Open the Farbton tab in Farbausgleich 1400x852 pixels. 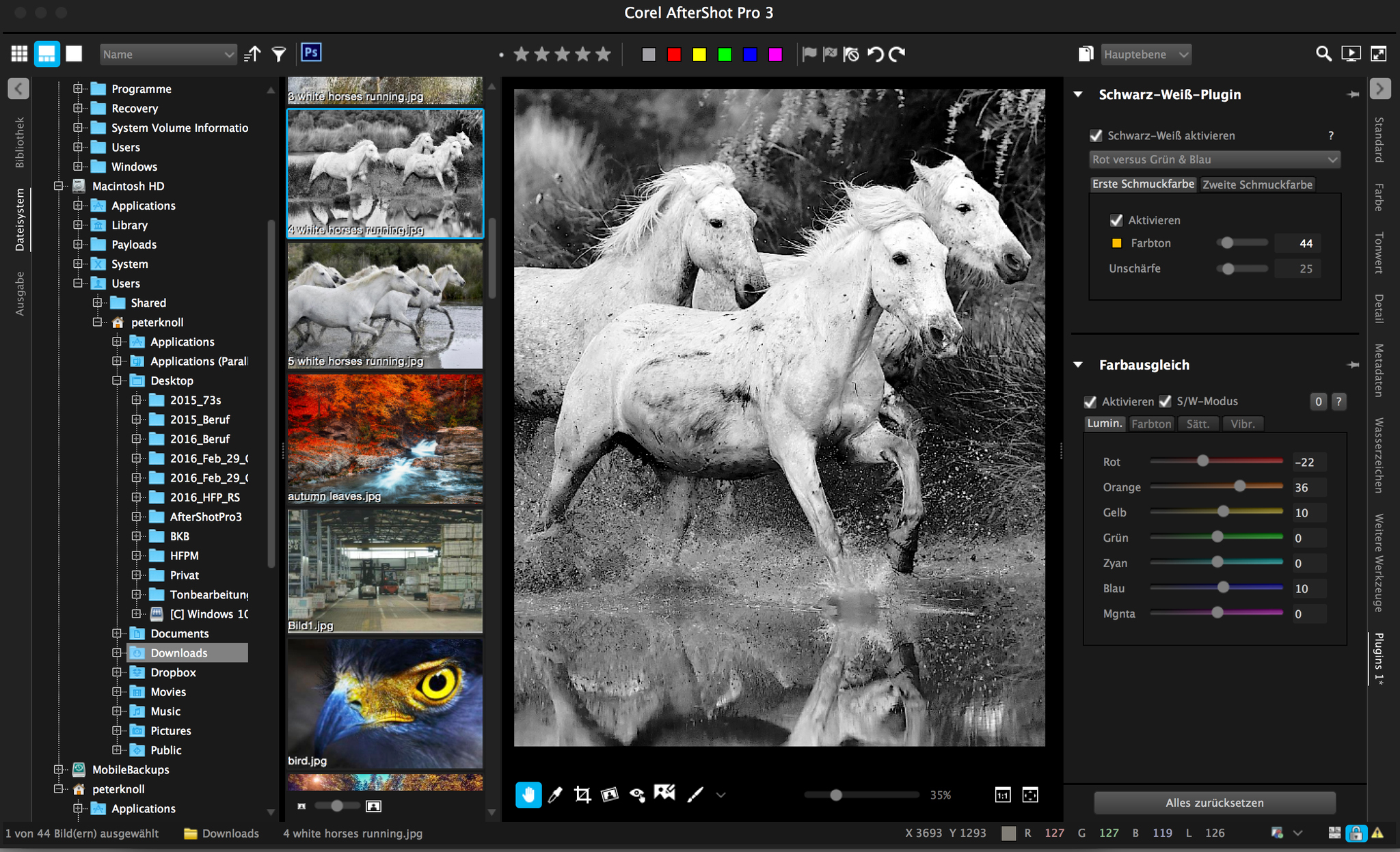(1151, 424)
